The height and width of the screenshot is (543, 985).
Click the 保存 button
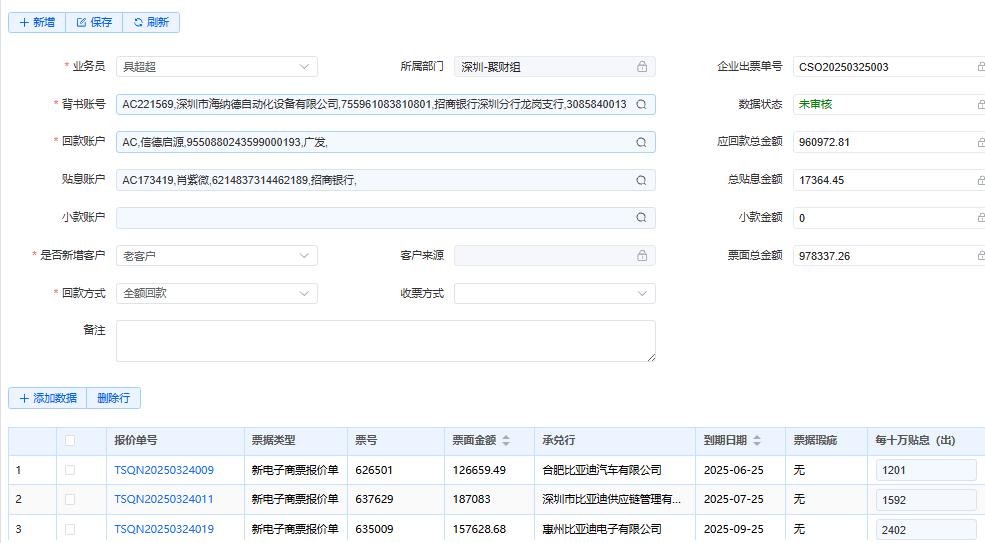click(94, 23)
